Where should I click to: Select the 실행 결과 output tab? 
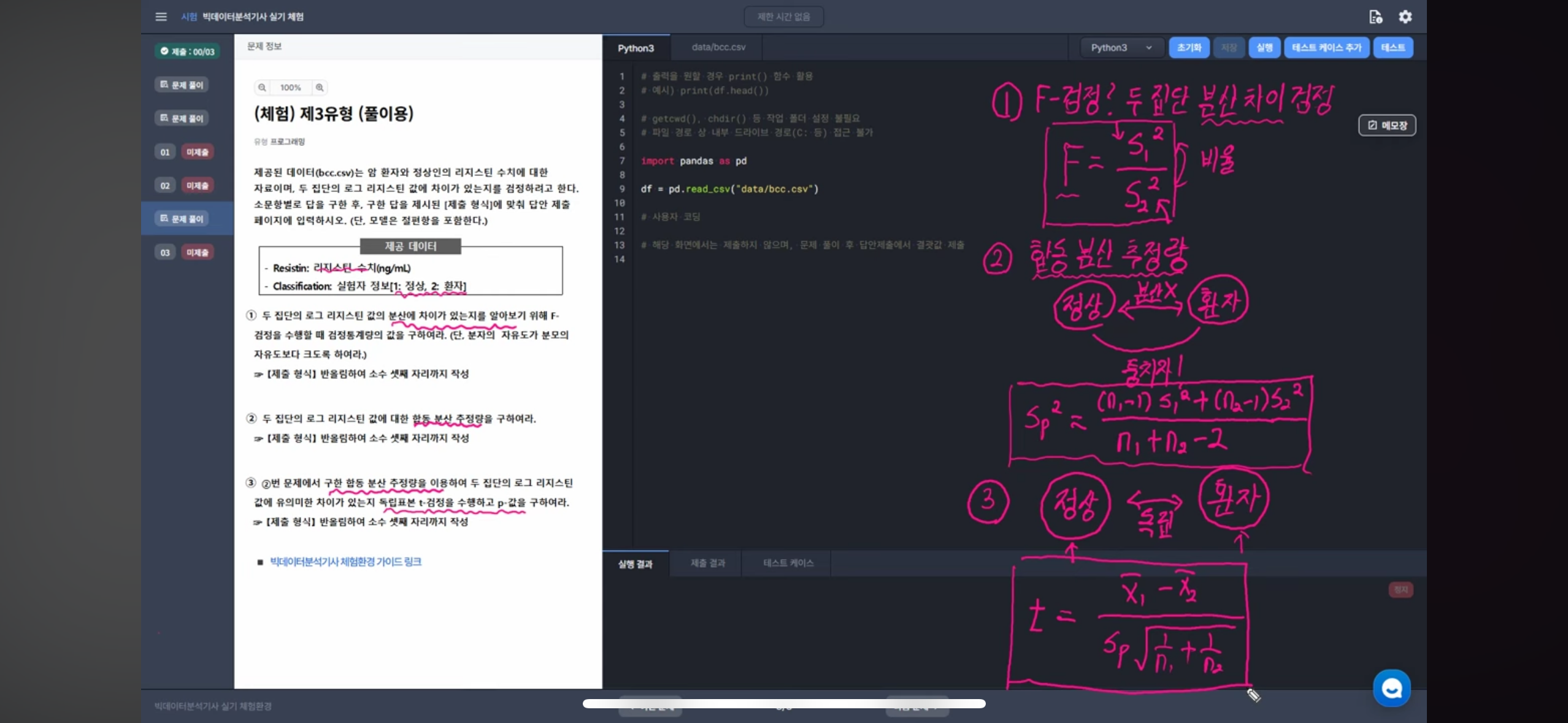(635, 564)
